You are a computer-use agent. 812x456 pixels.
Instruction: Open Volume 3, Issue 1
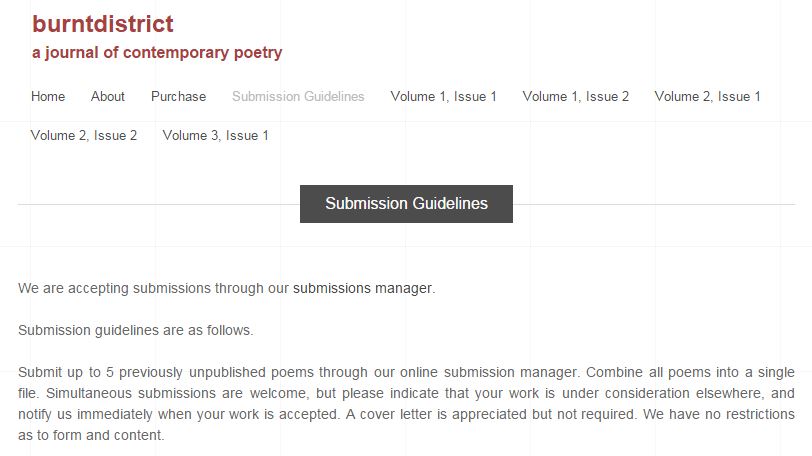[x=216, y=136]
